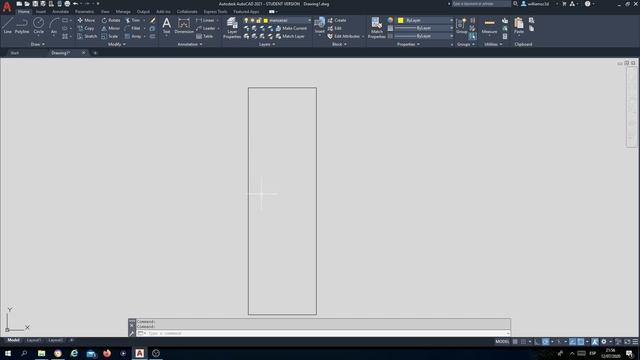640x360 pixels.
Task: Add a new drawing tab with plus
Action: (95, 53)
